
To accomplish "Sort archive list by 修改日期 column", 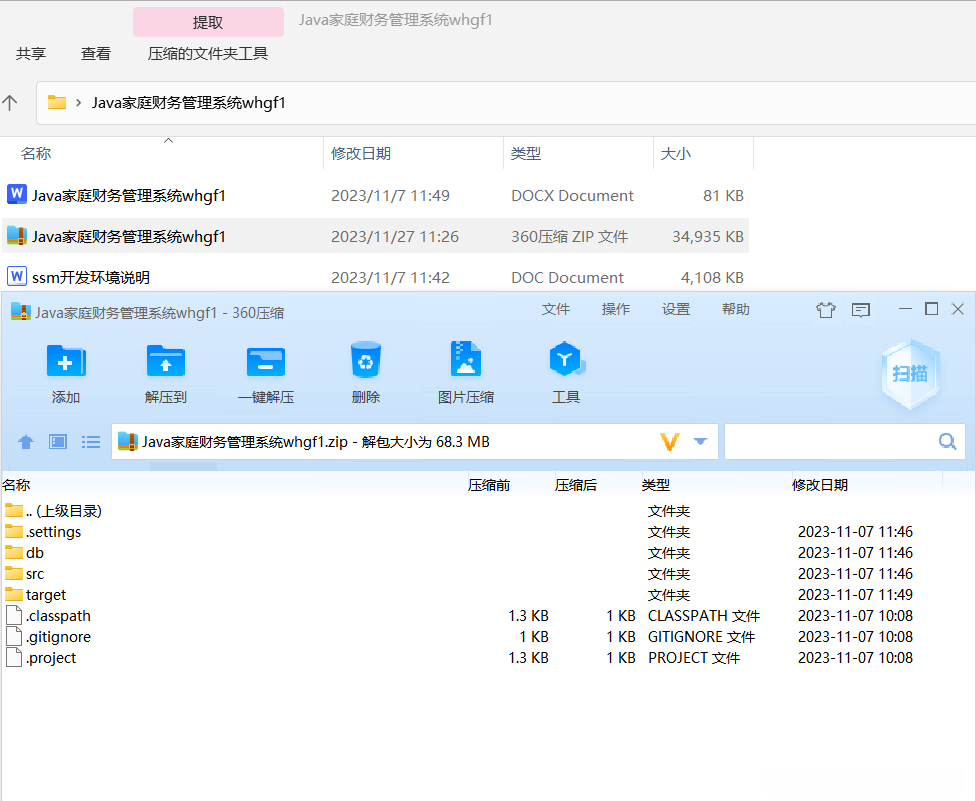I will click(x=820, y=485).
